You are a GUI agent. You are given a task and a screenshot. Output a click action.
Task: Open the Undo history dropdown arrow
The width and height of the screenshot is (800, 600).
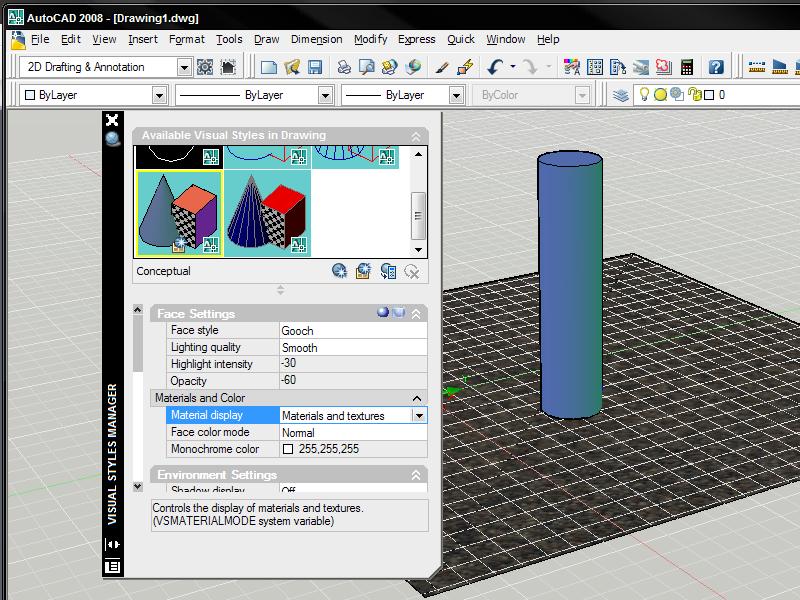pos(513,66)
